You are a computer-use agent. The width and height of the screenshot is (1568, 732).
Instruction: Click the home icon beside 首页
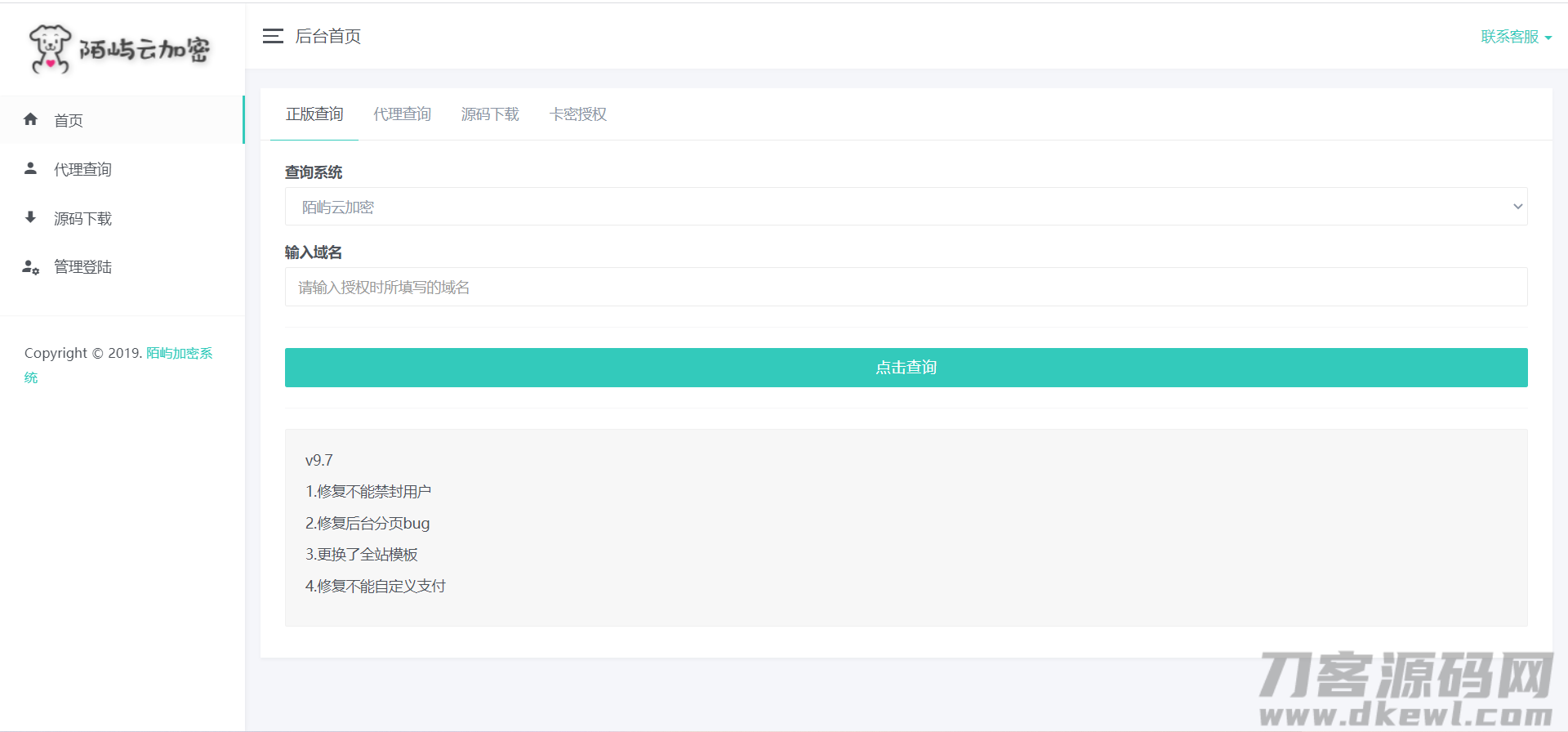click(31, 119)
